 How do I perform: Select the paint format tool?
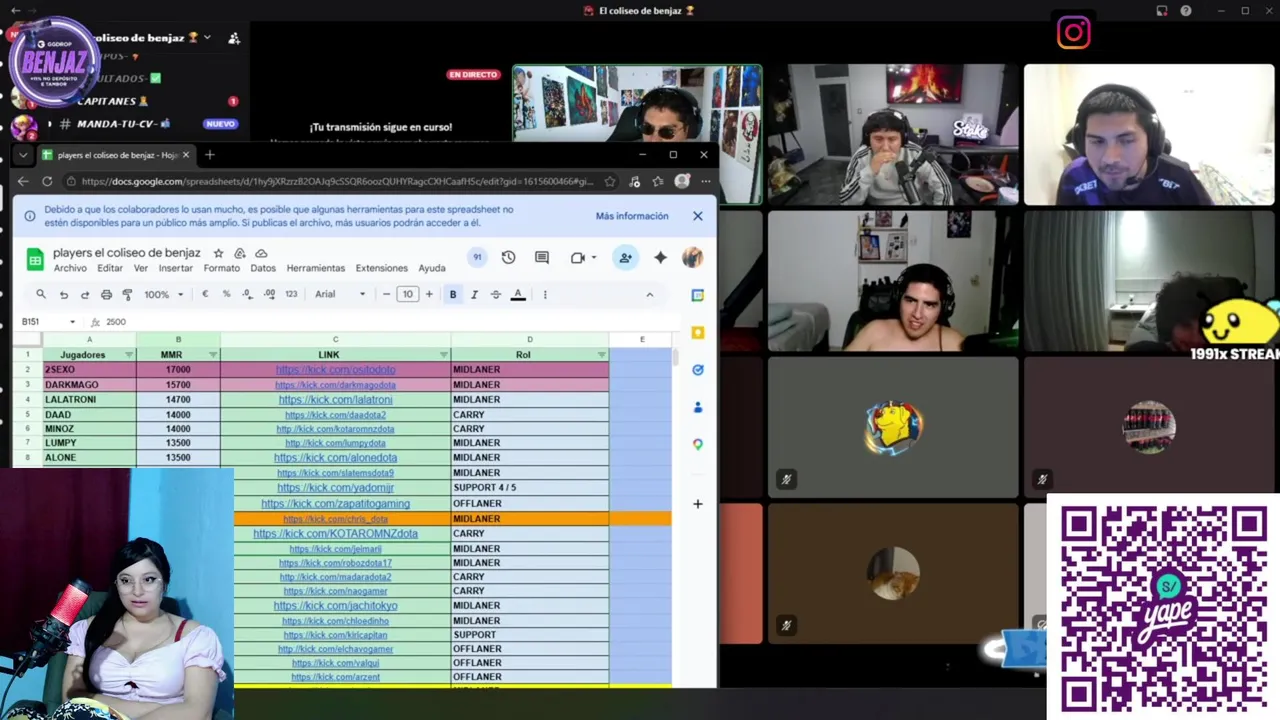(127, 294)
